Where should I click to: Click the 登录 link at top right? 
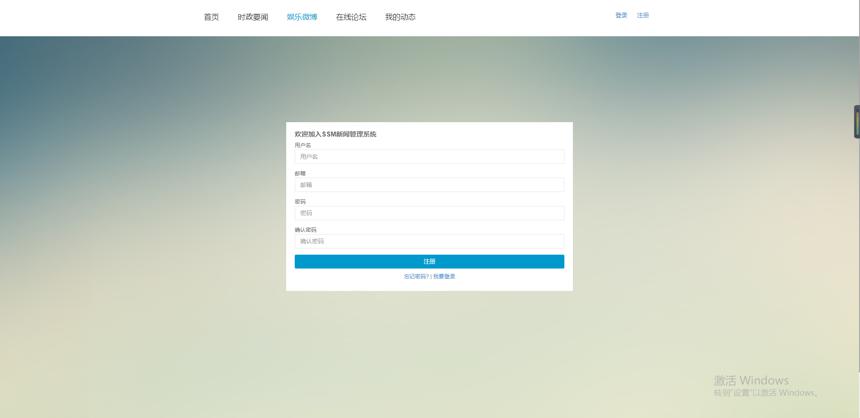click(x=621, y=15)
